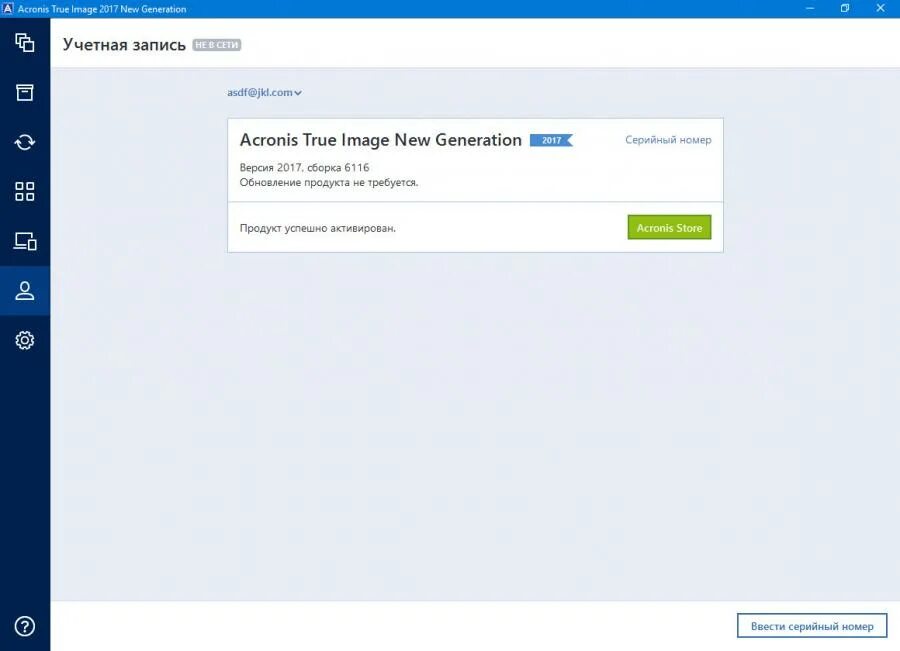Open the Dashboard devices icon
This screenshot has height=651, width=900.
coord(24,241)
